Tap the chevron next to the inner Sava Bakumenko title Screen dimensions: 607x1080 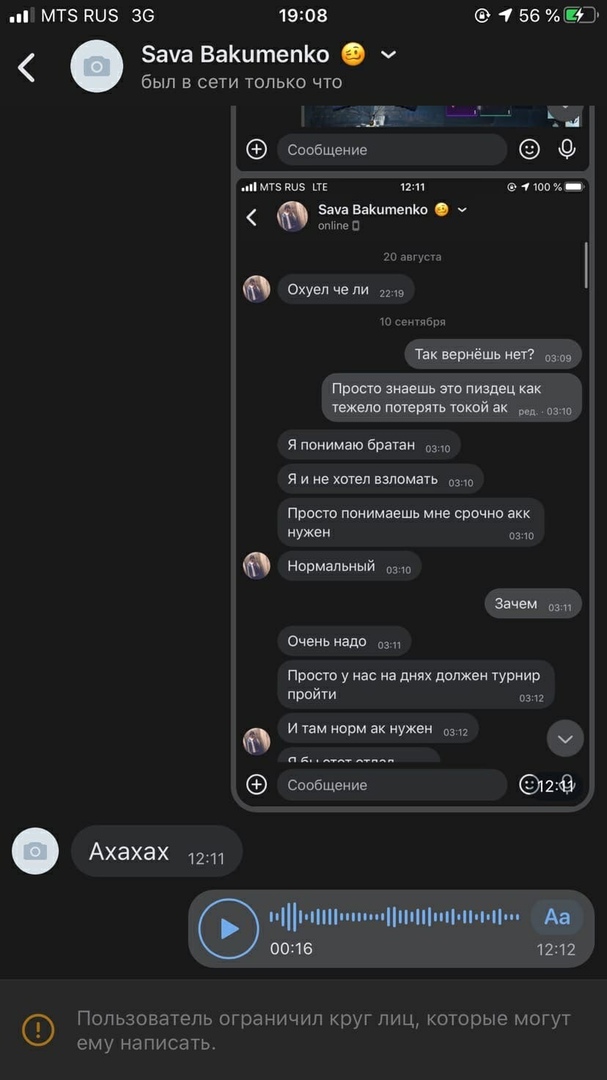[462, 209]
